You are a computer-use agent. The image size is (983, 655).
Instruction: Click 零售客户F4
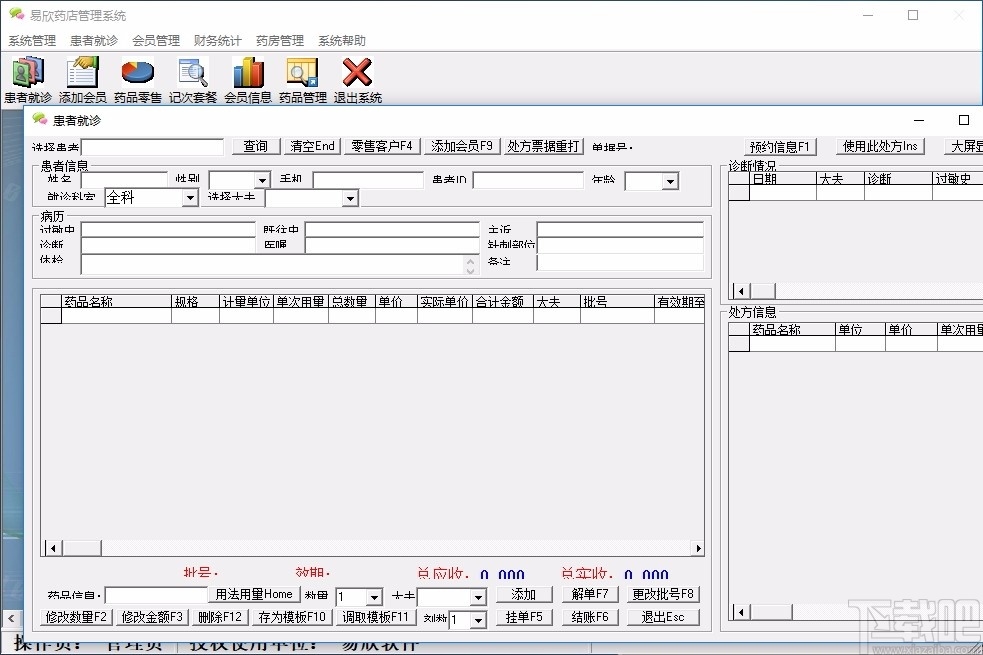pyautogui.click(x=381, y=145)
